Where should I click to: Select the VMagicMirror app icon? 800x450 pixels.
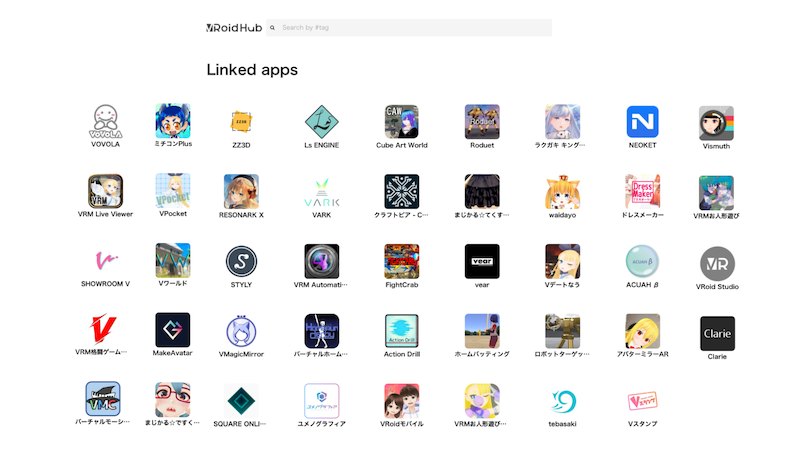pos(241,331)
